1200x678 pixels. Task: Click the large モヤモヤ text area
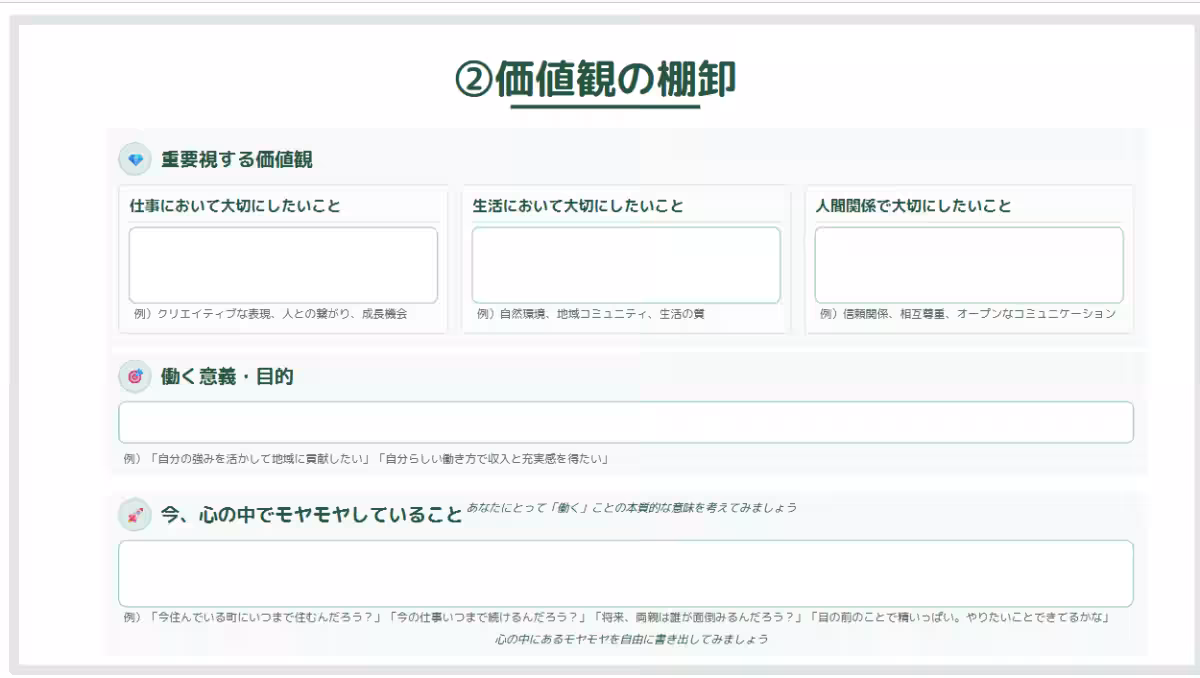(x=626, y=573)
